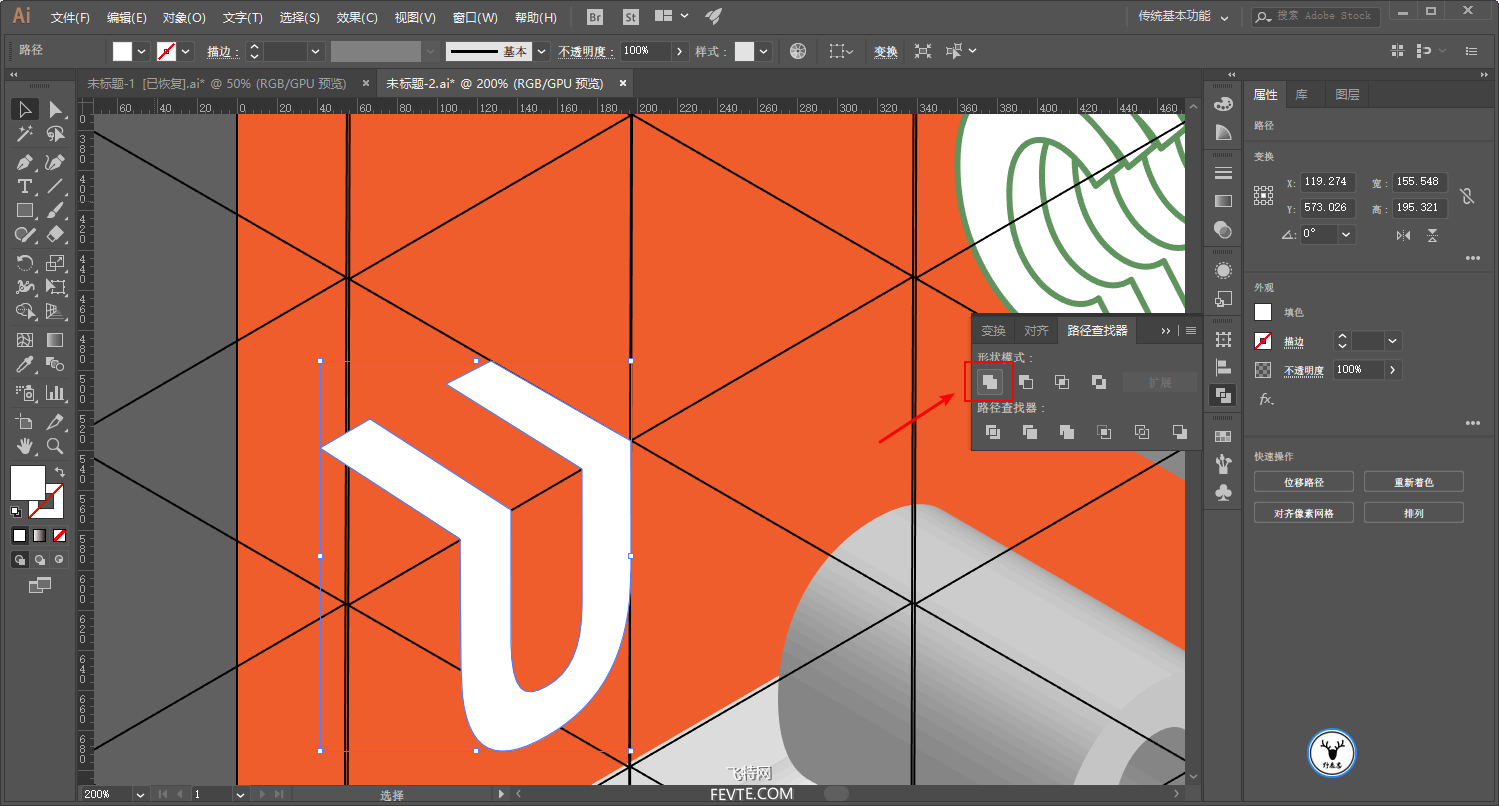Select the Type tool
Screen dimensions: 1499x806
(x=25, y=186)
